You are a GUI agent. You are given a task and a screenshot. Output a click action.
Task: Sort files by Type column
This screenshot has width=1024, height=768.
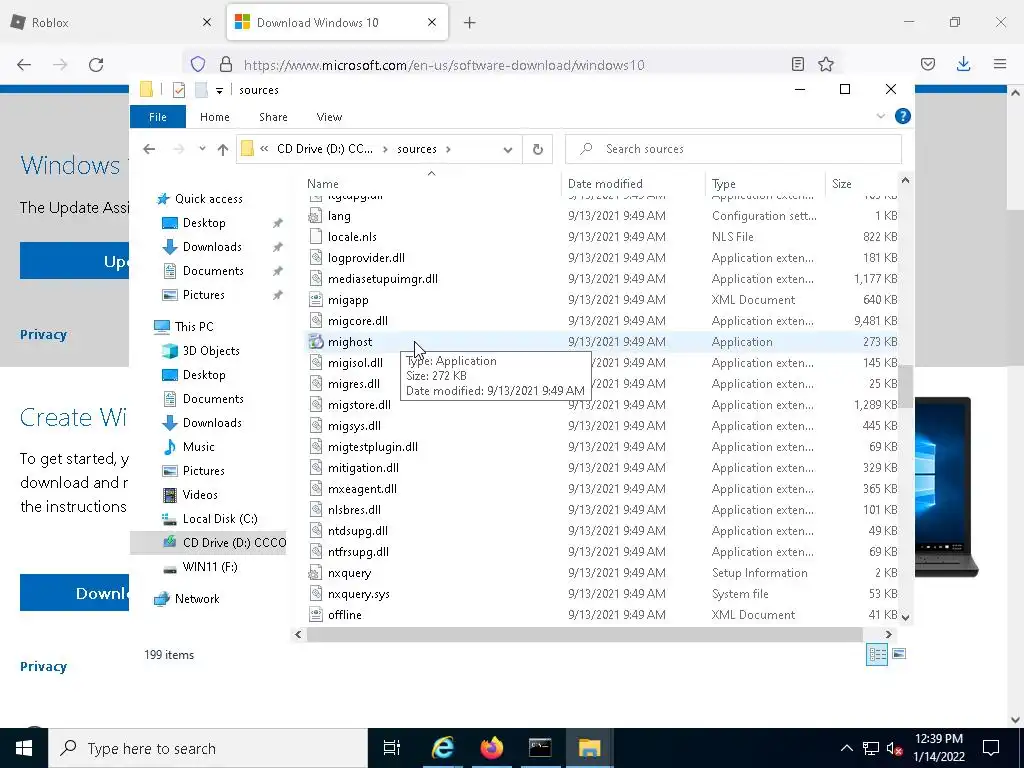(x=765, y=184)
